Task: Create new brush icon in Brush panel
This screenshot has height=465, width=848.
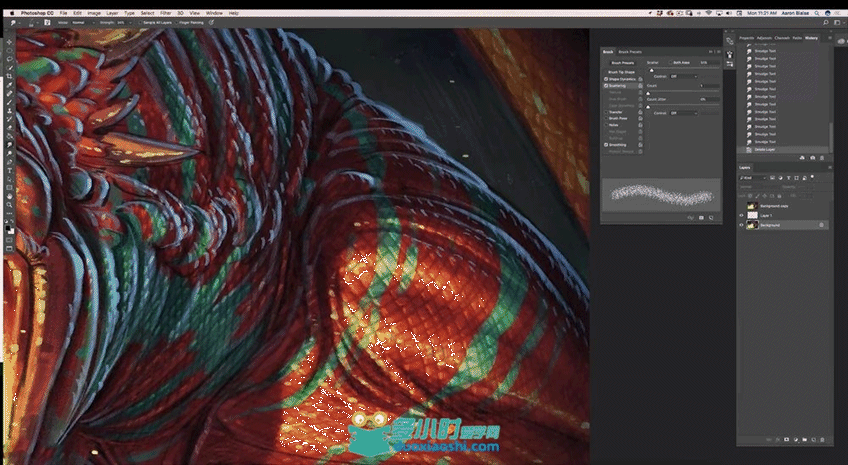Action: (711, 217)
